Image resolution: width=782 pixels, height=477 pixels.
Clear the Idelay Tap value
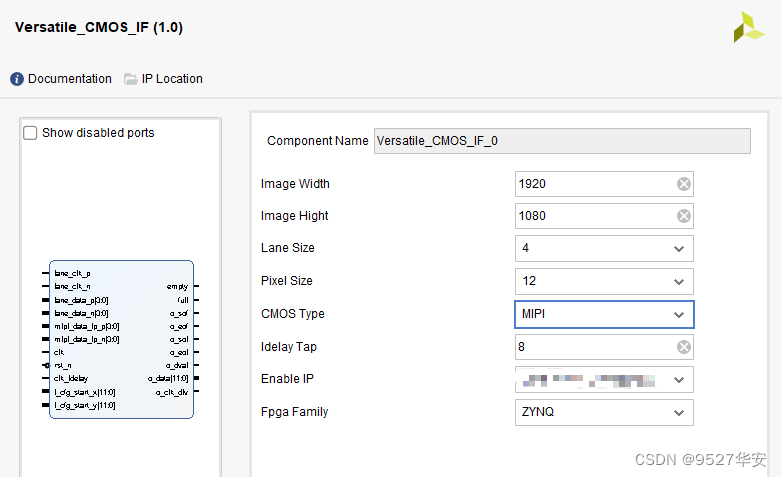[x=683, y=347]
